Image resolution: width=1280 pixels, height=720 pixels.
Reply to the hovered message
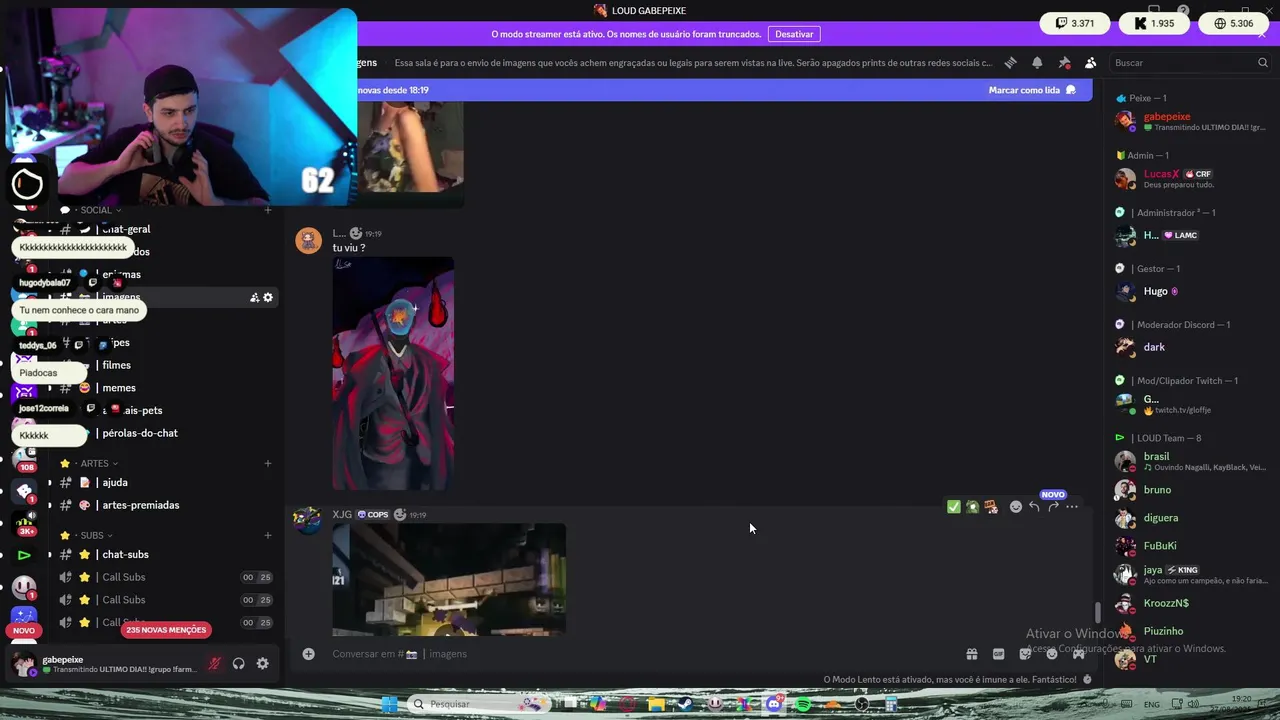pyautogui.click(x=1034, y=507)
